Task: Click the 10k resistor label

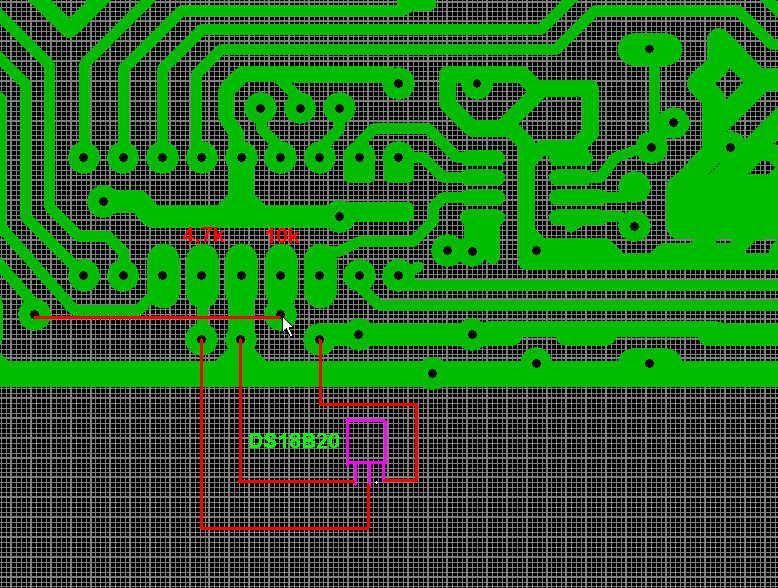Action: 281,236
